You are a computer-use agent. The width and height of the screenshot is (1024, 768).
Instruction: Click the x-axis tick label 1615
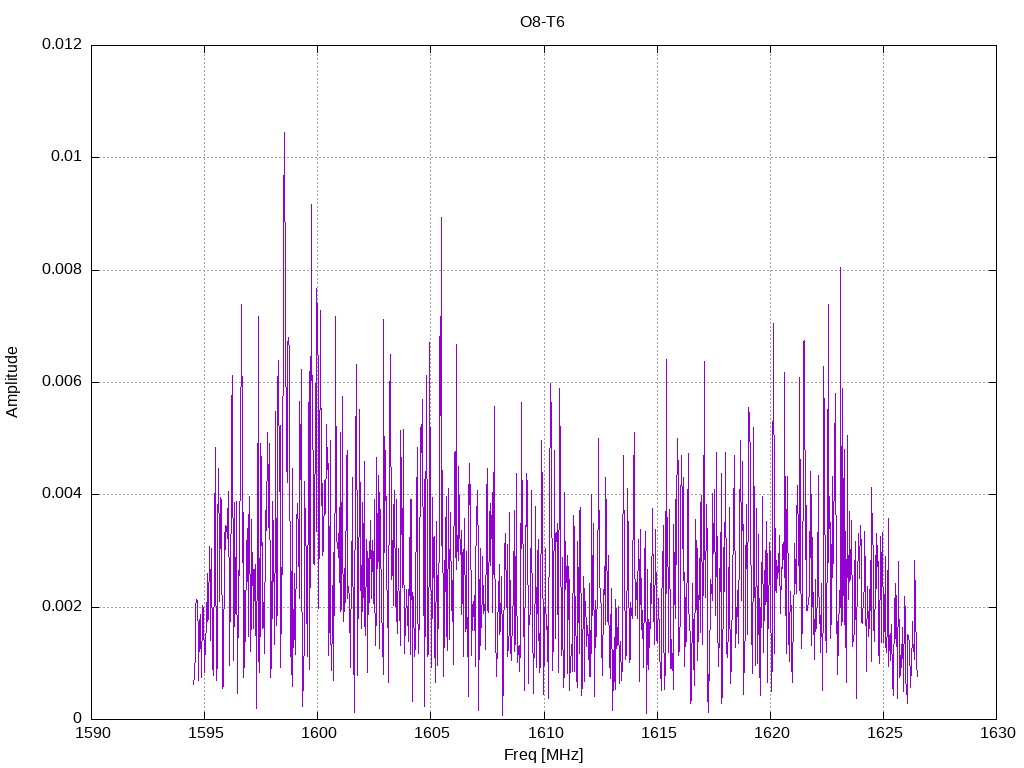point(658,733)
